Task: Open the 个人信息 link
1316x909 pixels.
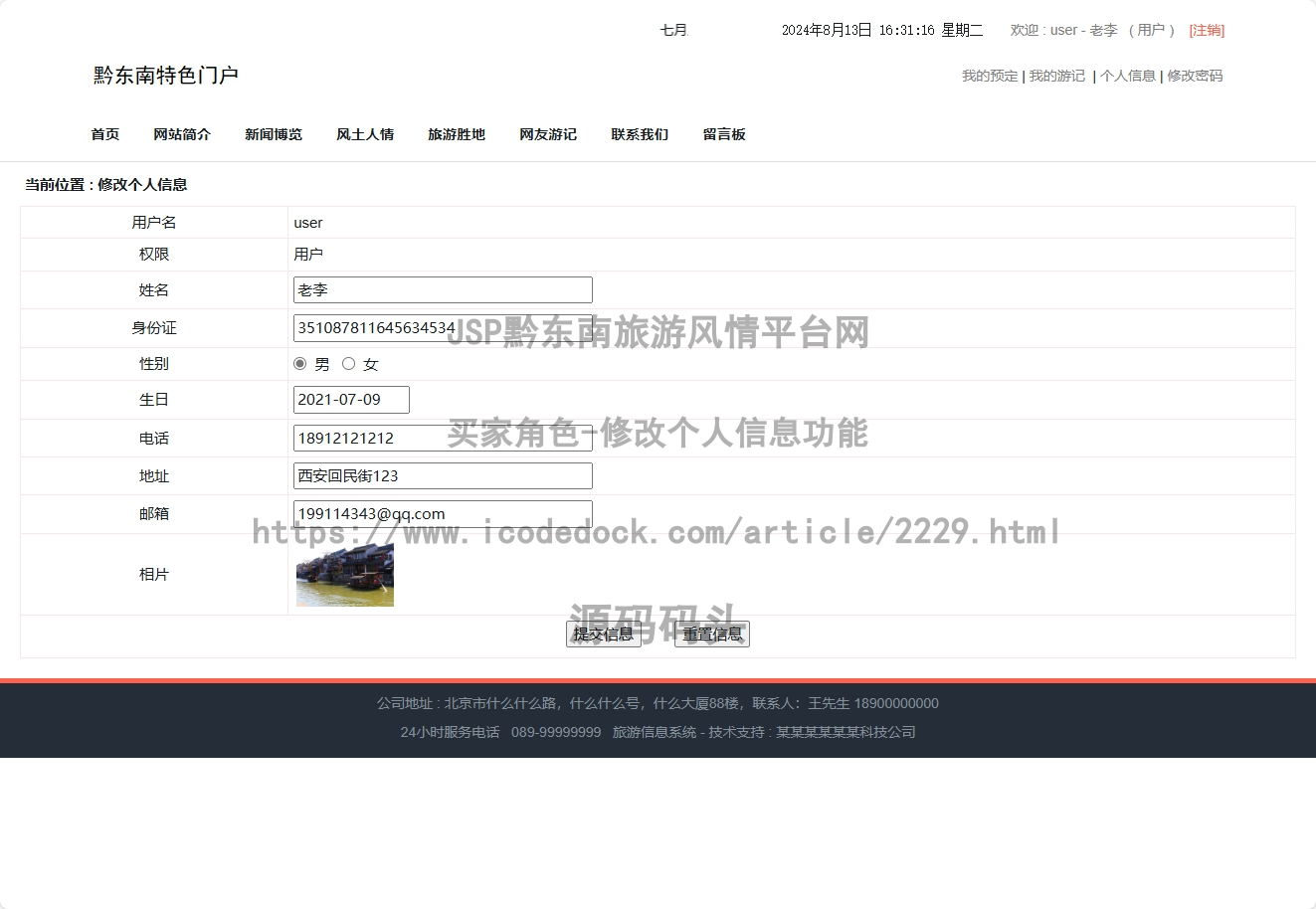Action: coord(1128,76)
